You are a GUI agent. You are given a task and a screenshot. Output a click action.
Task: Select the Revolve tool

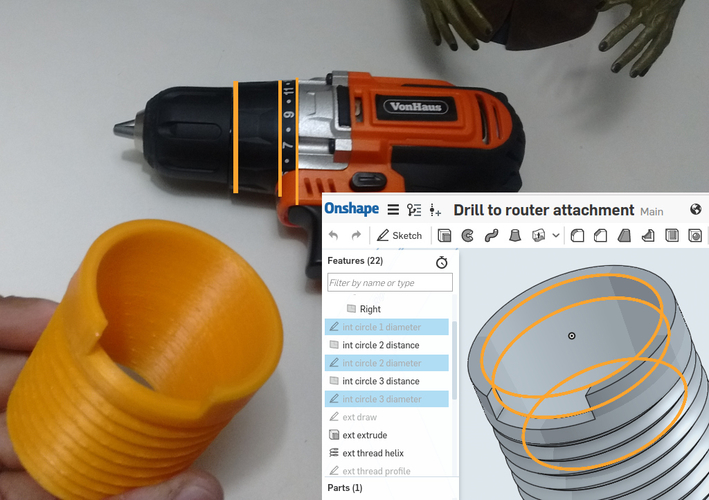click(468, 236)
